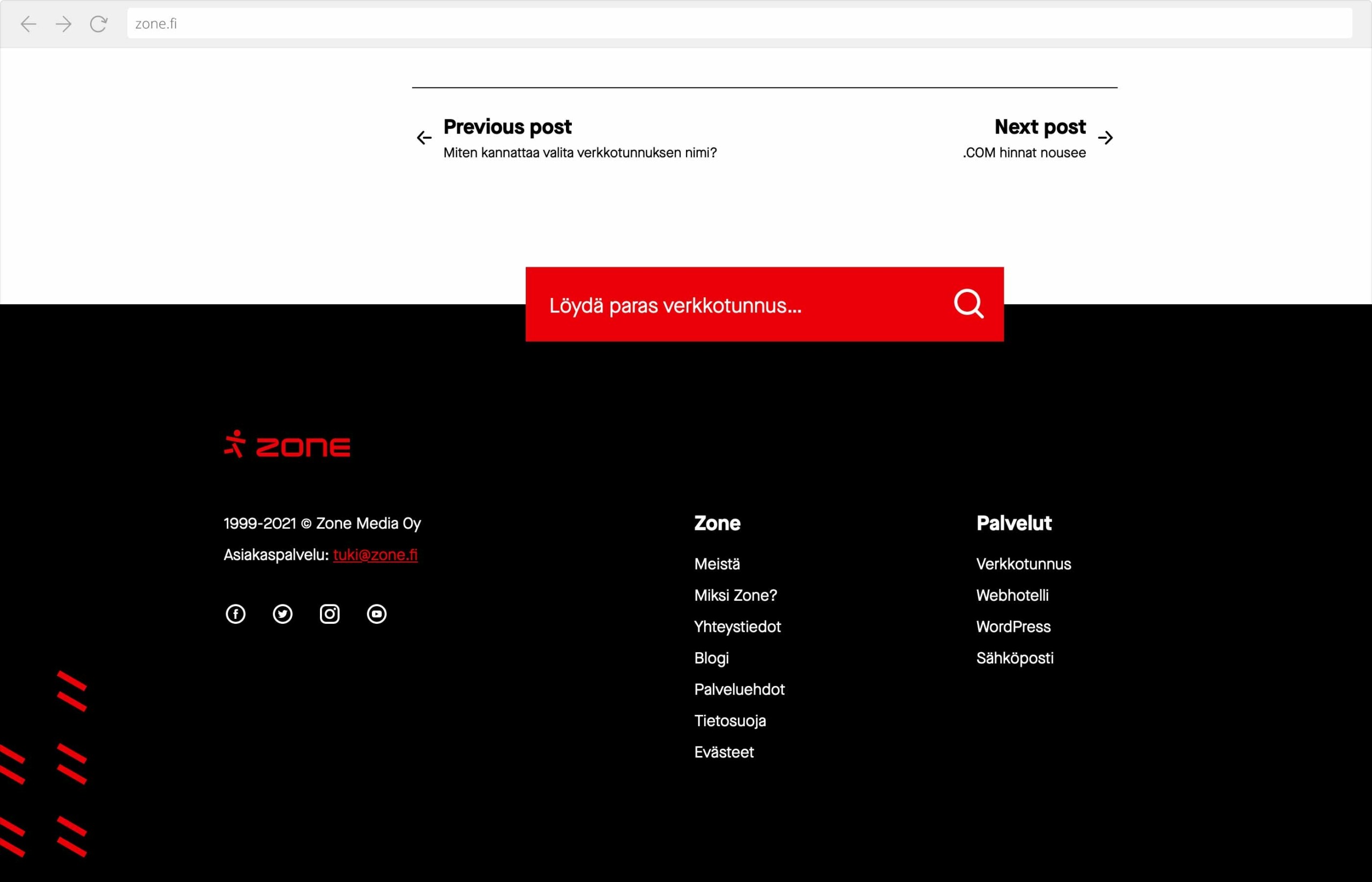Image resolution: width=1372 pixels, height=882 pixels.
Task: Open the Evästeet cookies link
Action: pyautogui.click(x=724, y=752)
